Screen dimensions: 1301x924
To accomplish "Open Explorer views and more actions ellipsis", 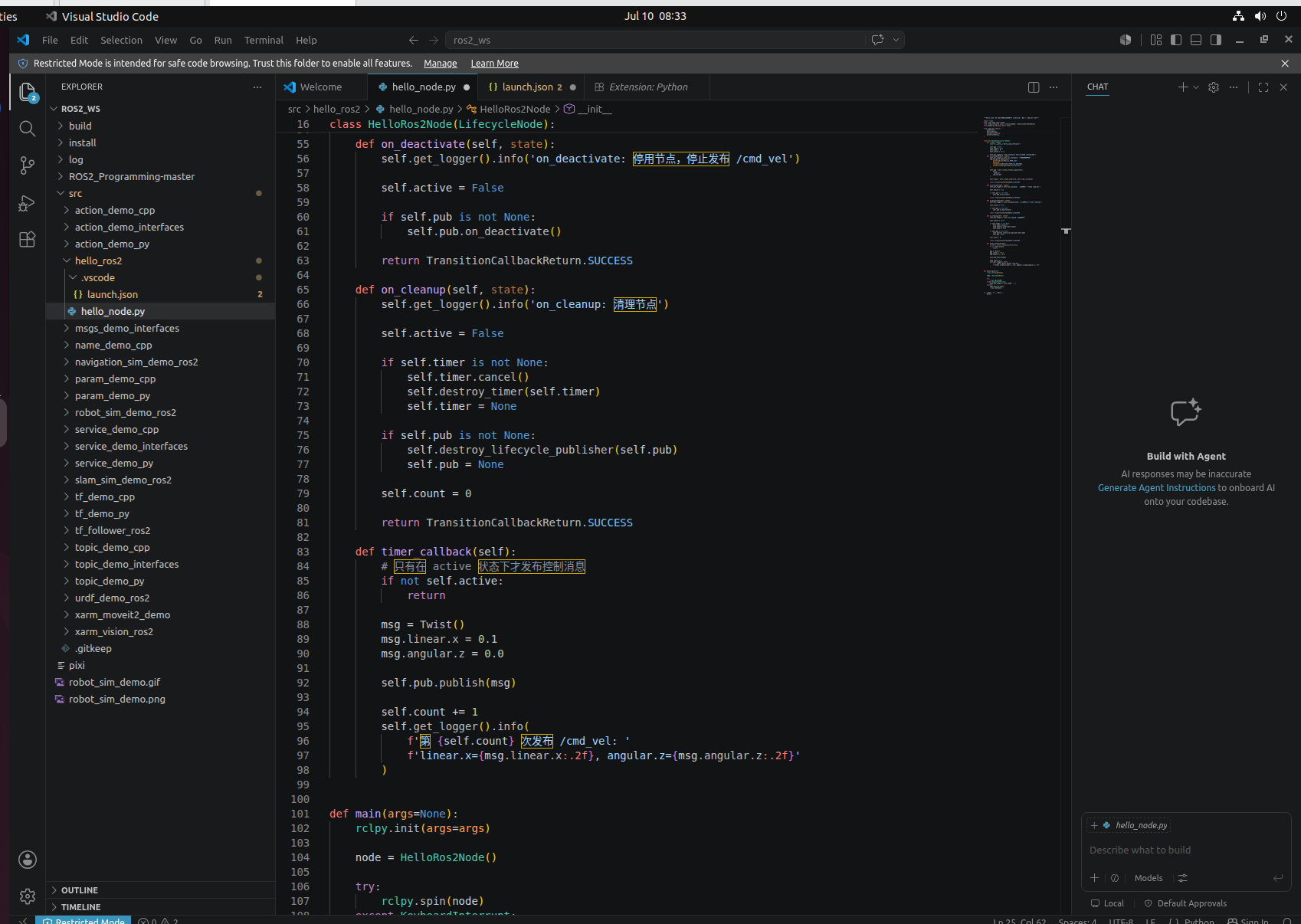I will pos(257,87).
